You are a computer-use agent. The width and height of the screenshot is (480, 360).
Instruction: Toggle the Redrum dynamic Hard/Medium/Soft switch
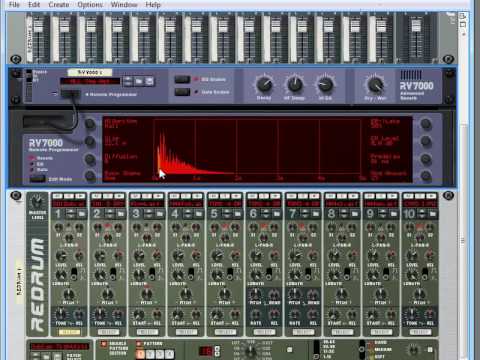pos(362,349)
